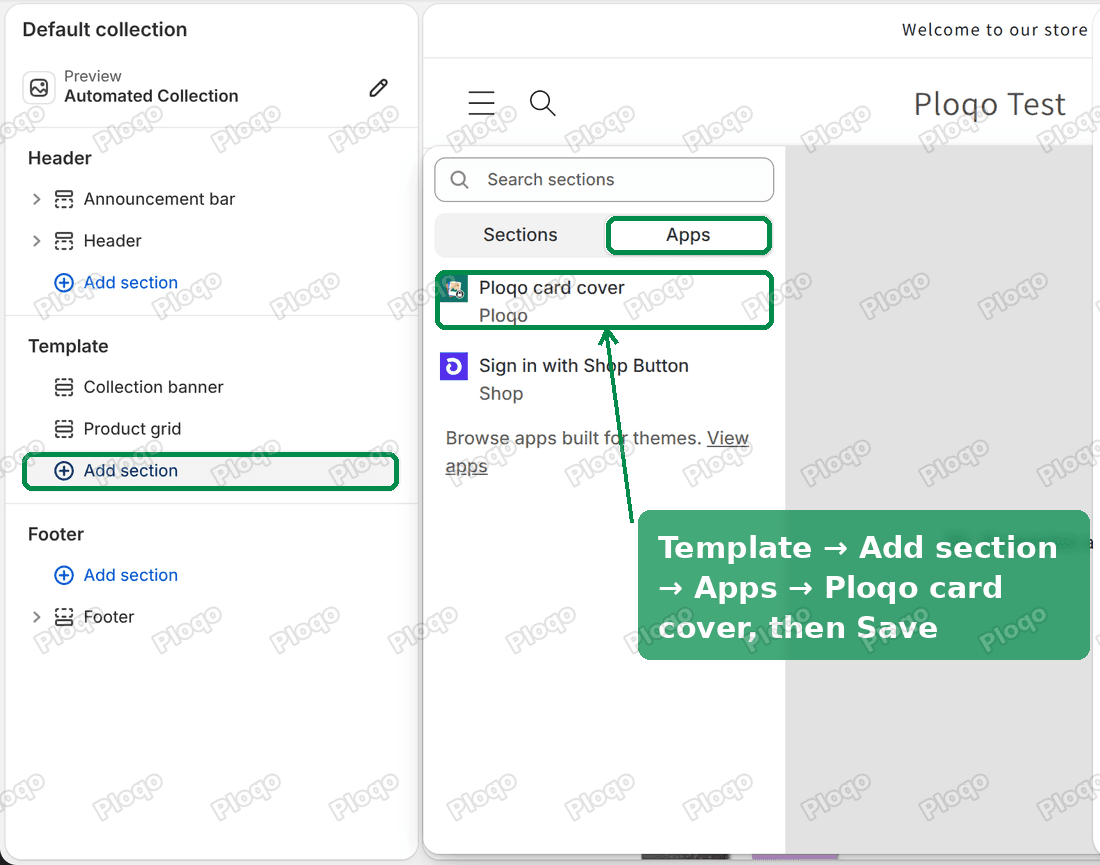
Task: Open the hamburger menu in store preview
Action: (x=482, y=103)
